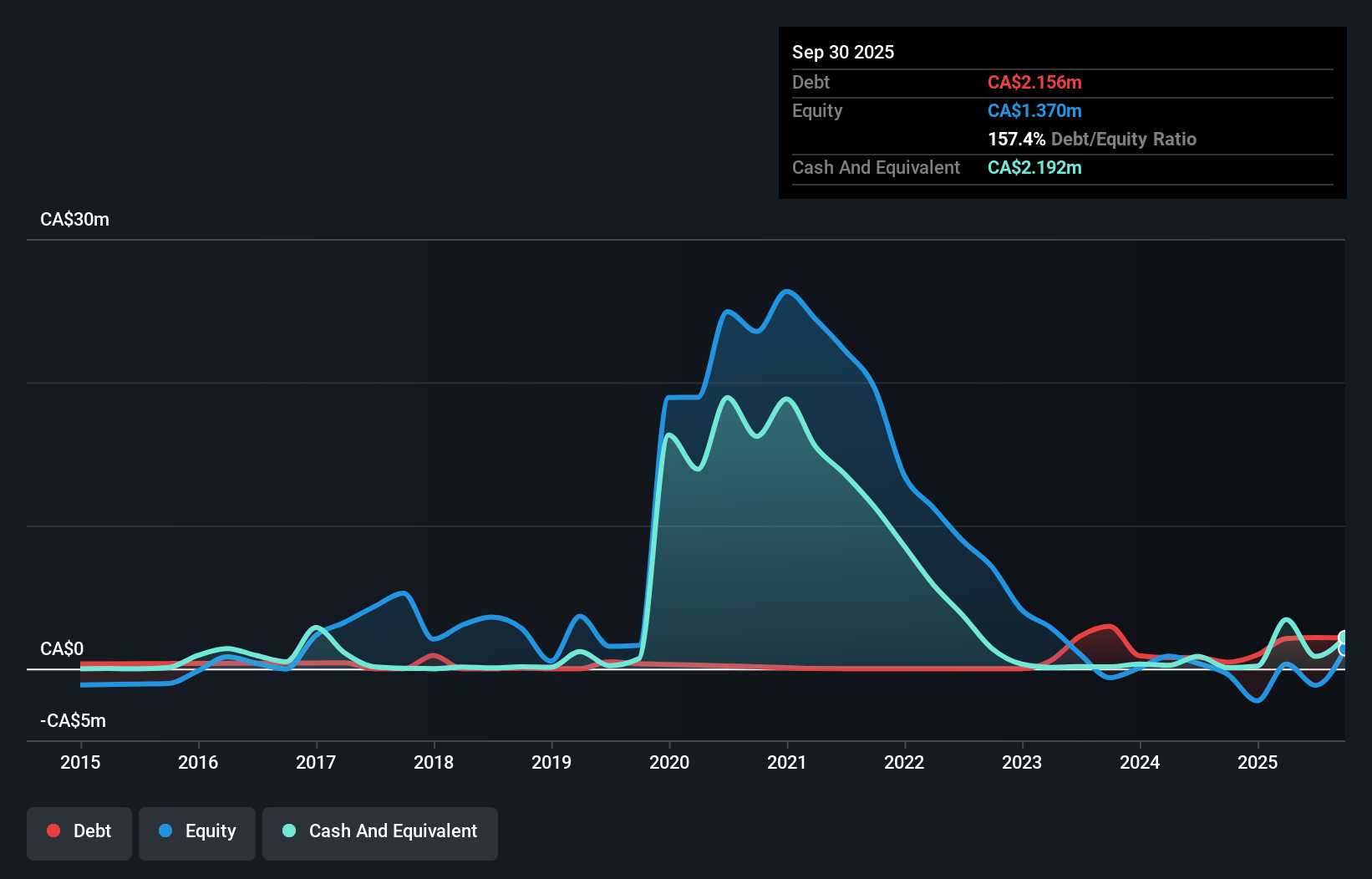1372x879 pixels.
Task: Click the blue Equity legend dot
Action: coord(166,831)
